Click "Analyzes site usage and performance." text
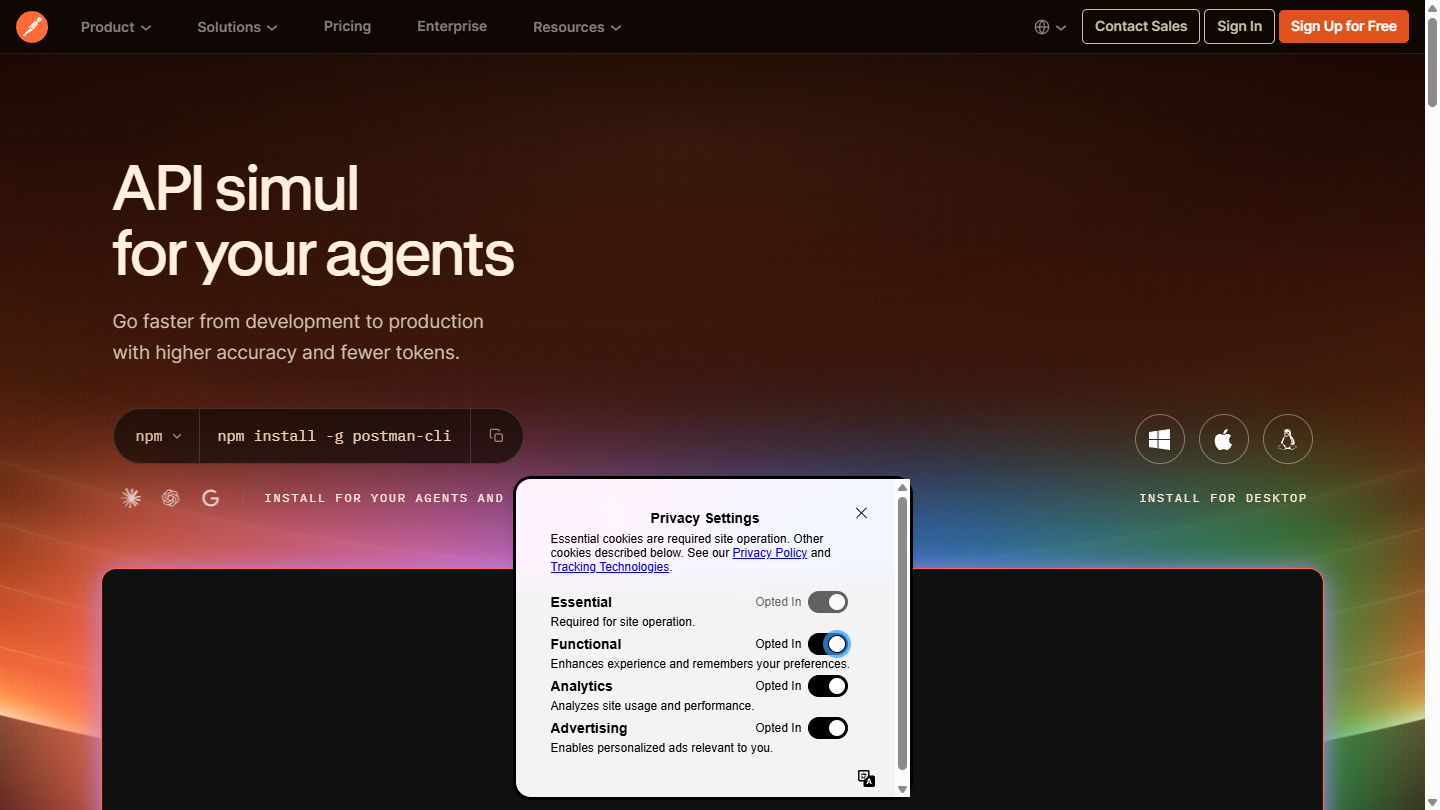Image resolution: width=1440 pixels, height=810 pixels. (x=652, y=706)
